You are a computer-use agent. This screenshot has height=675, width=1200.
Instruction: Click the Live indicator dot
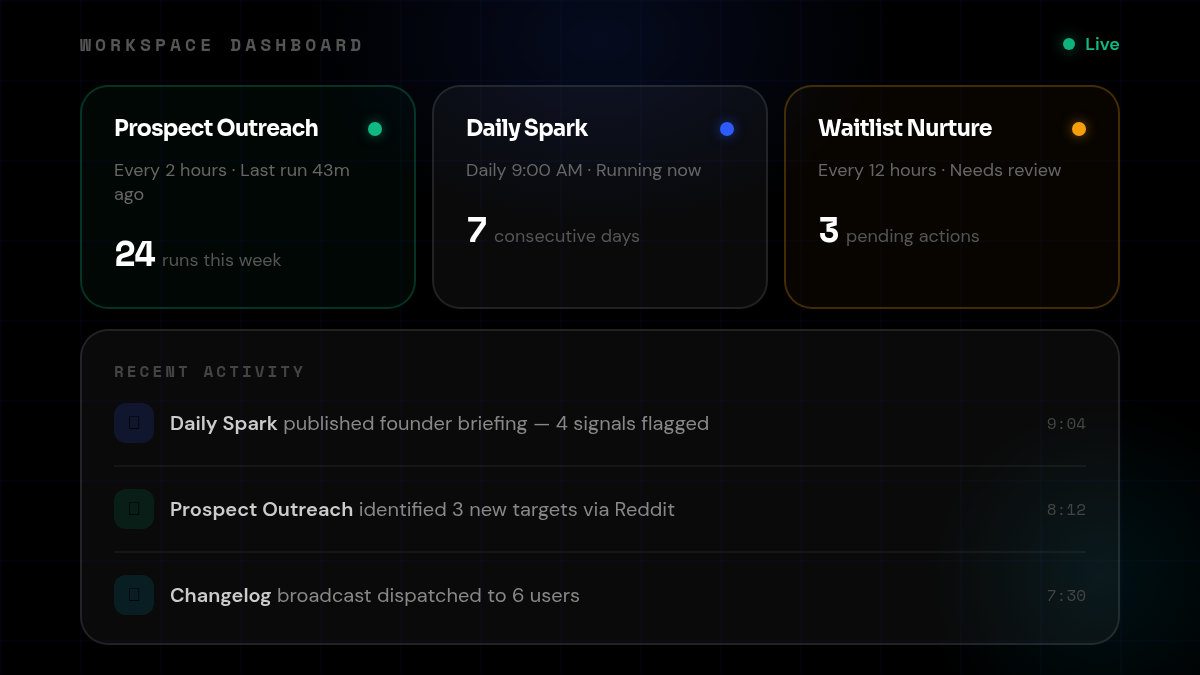(1068, 44)
